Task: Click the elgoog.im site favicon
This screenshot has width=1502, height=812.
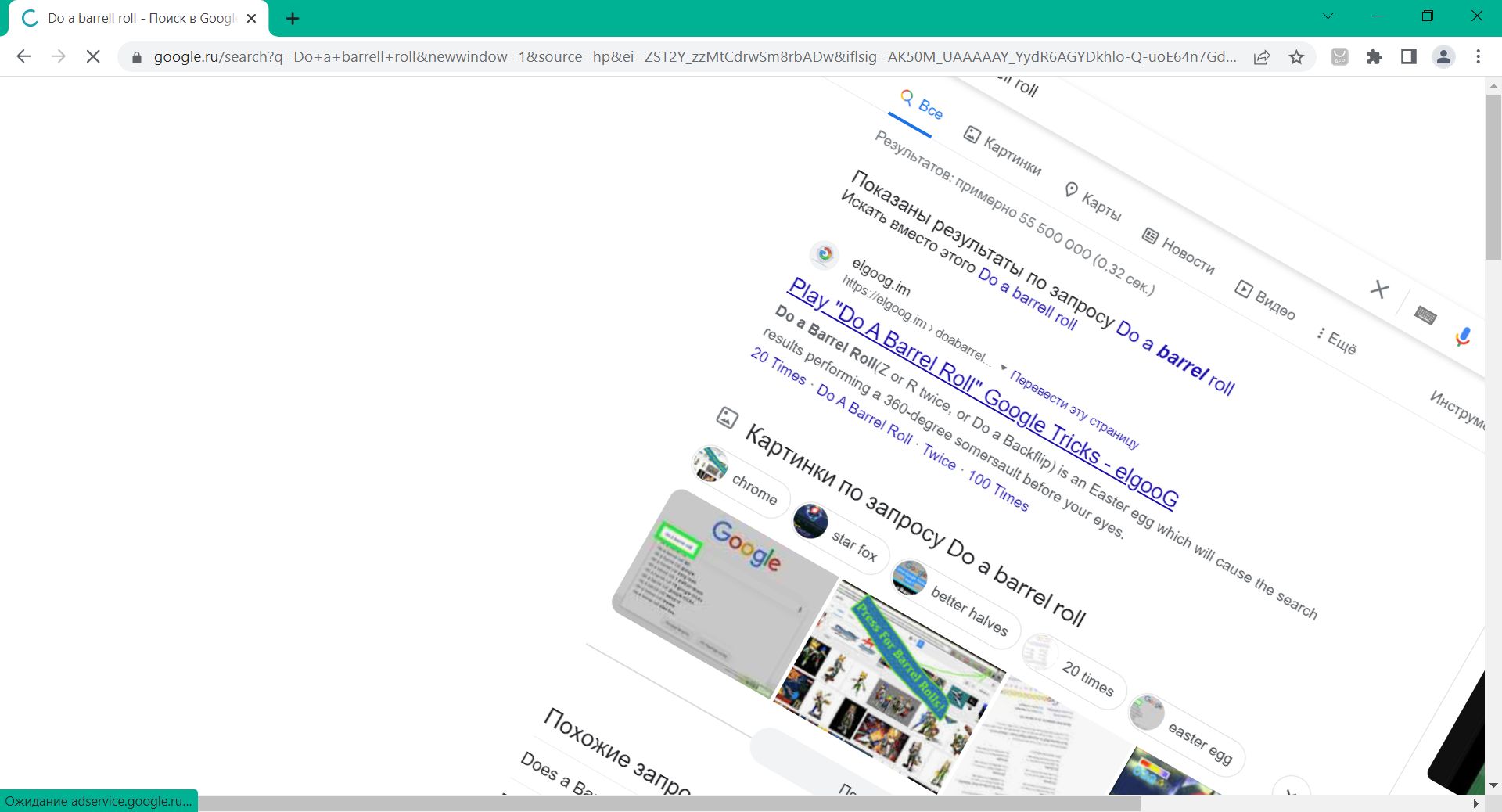Action: (x=824, y=254)
